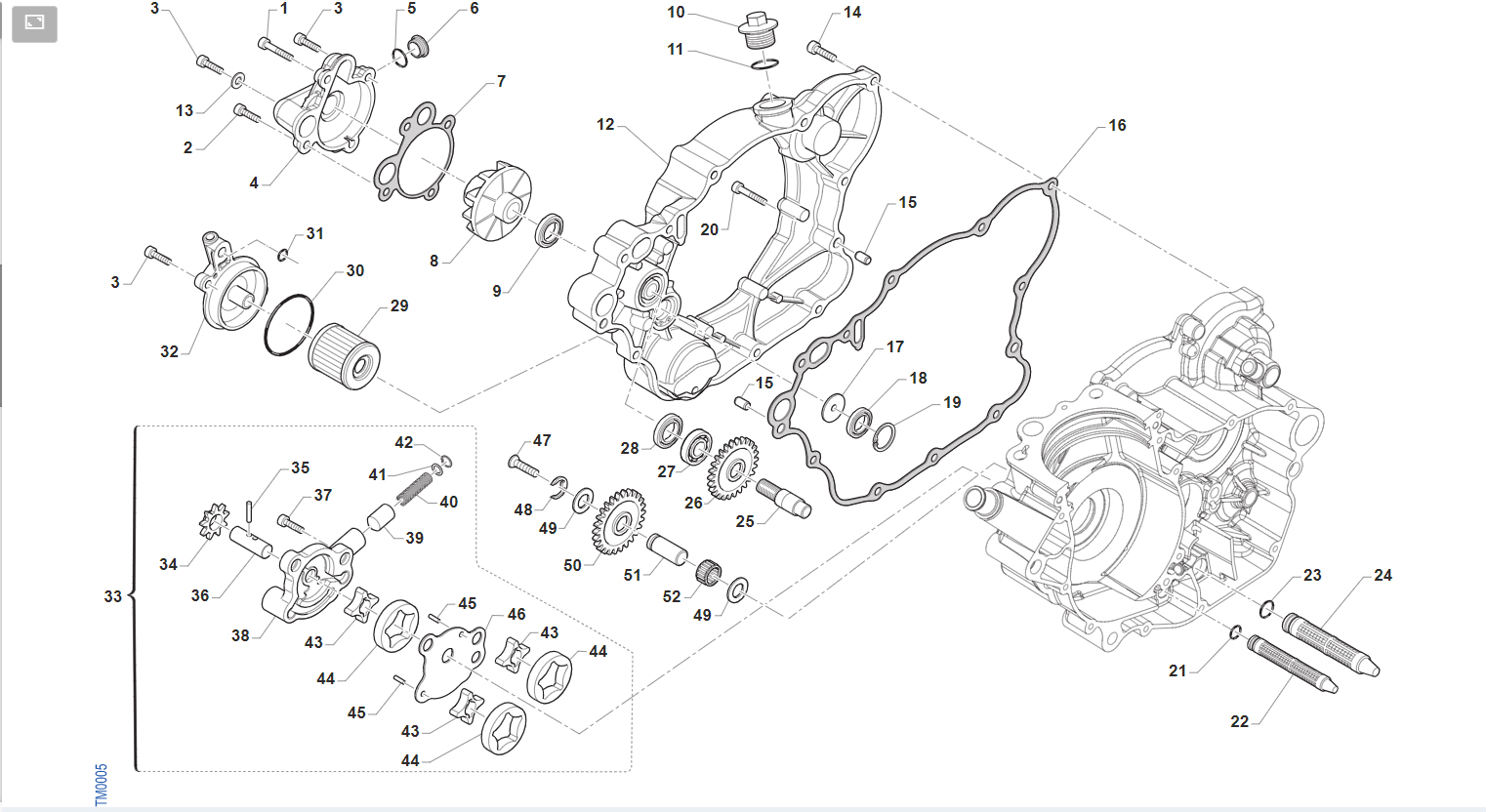
Task: Pick callout 22 oil strainer label
Action: click(x=1240, y=722)
